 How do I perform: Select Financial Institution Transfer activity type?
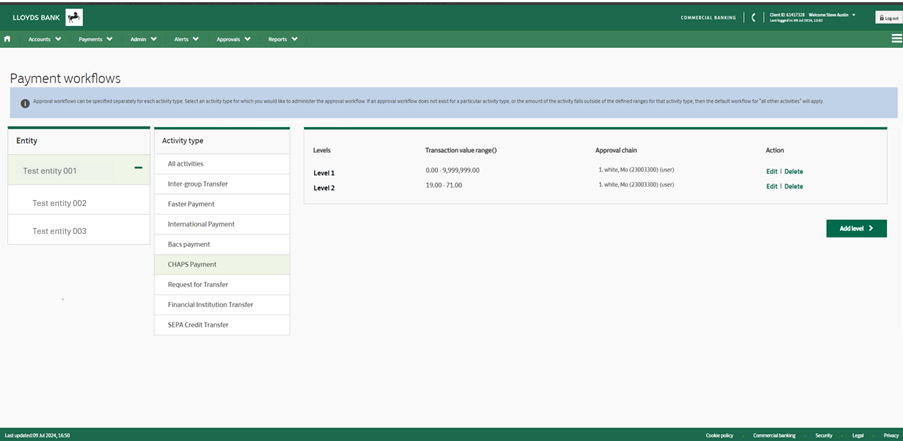(x=222, y=305)
